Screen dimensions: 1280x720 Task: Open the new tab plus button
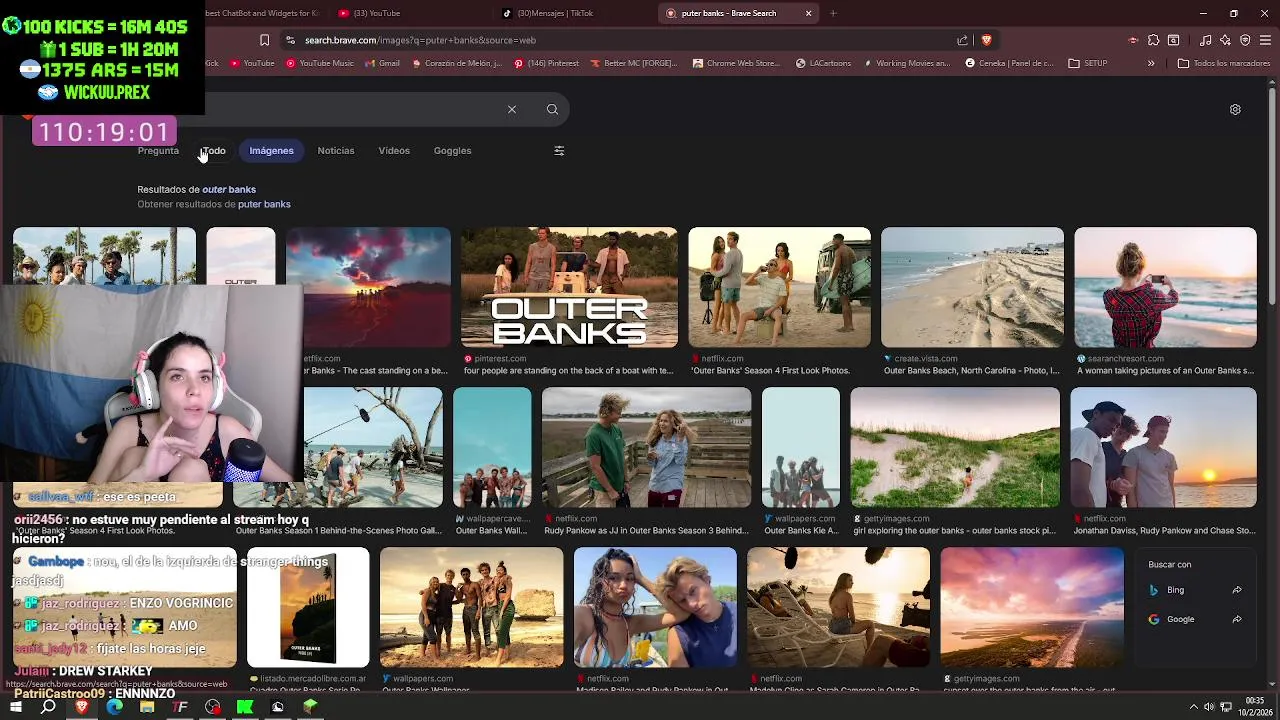tap(833, 13)
